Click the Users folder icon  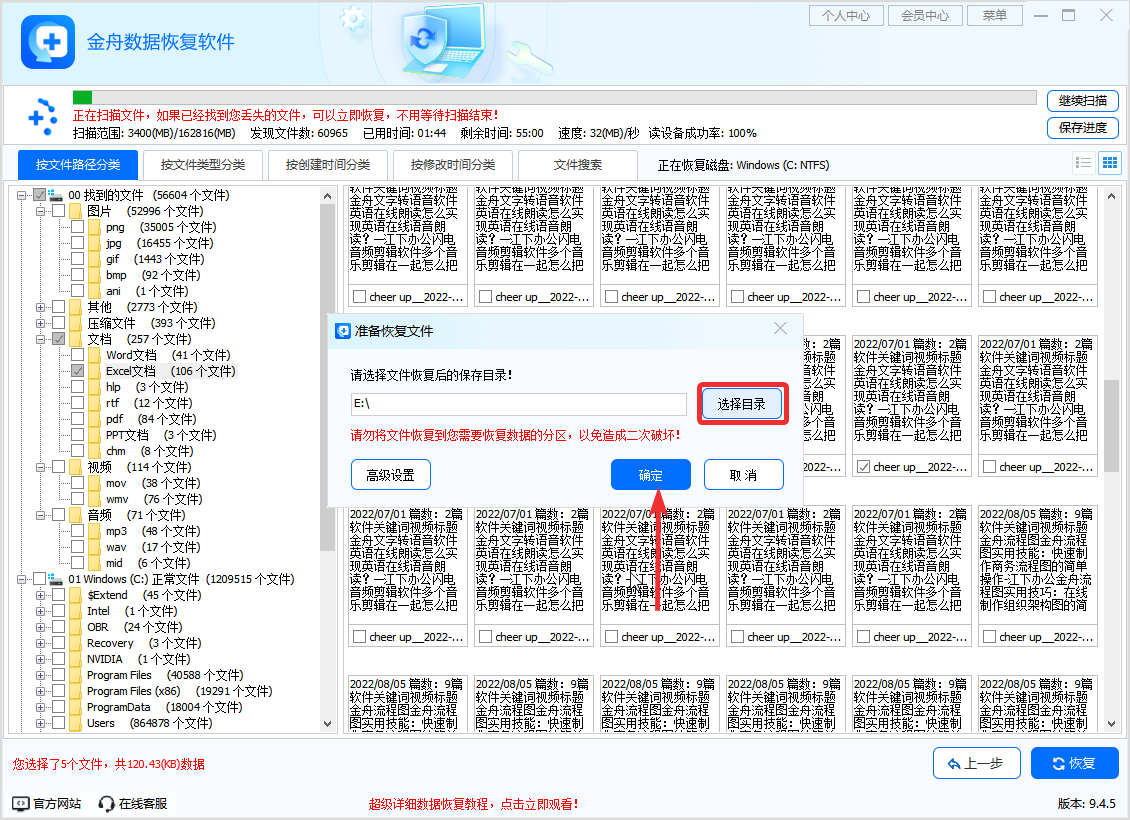(x=76, y=723)
